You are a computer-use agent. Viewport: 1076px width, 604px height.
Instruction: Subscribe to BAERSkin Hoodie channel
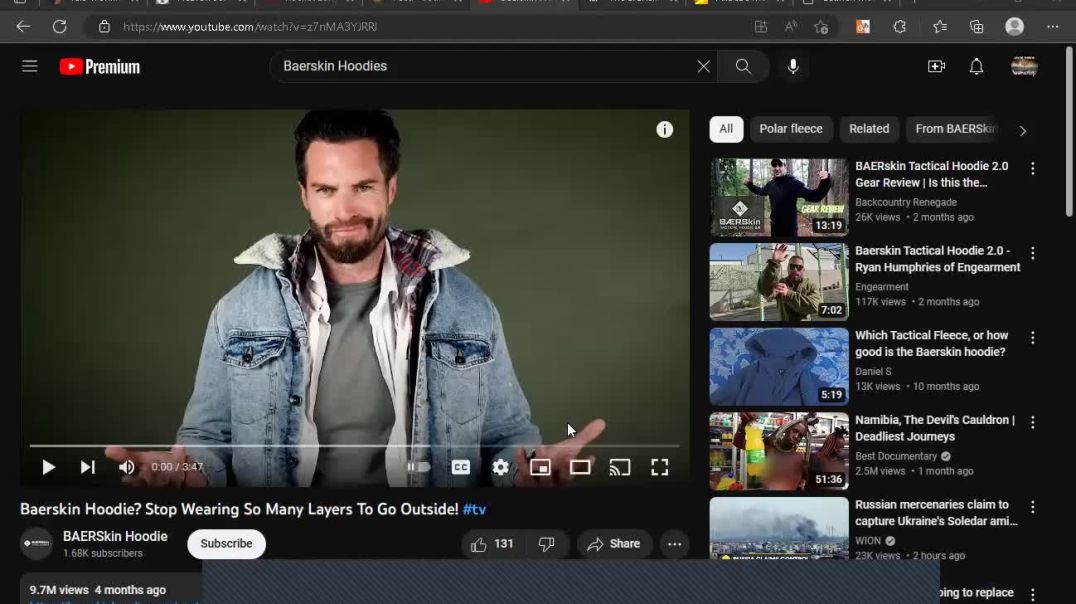tap(226, 544)
